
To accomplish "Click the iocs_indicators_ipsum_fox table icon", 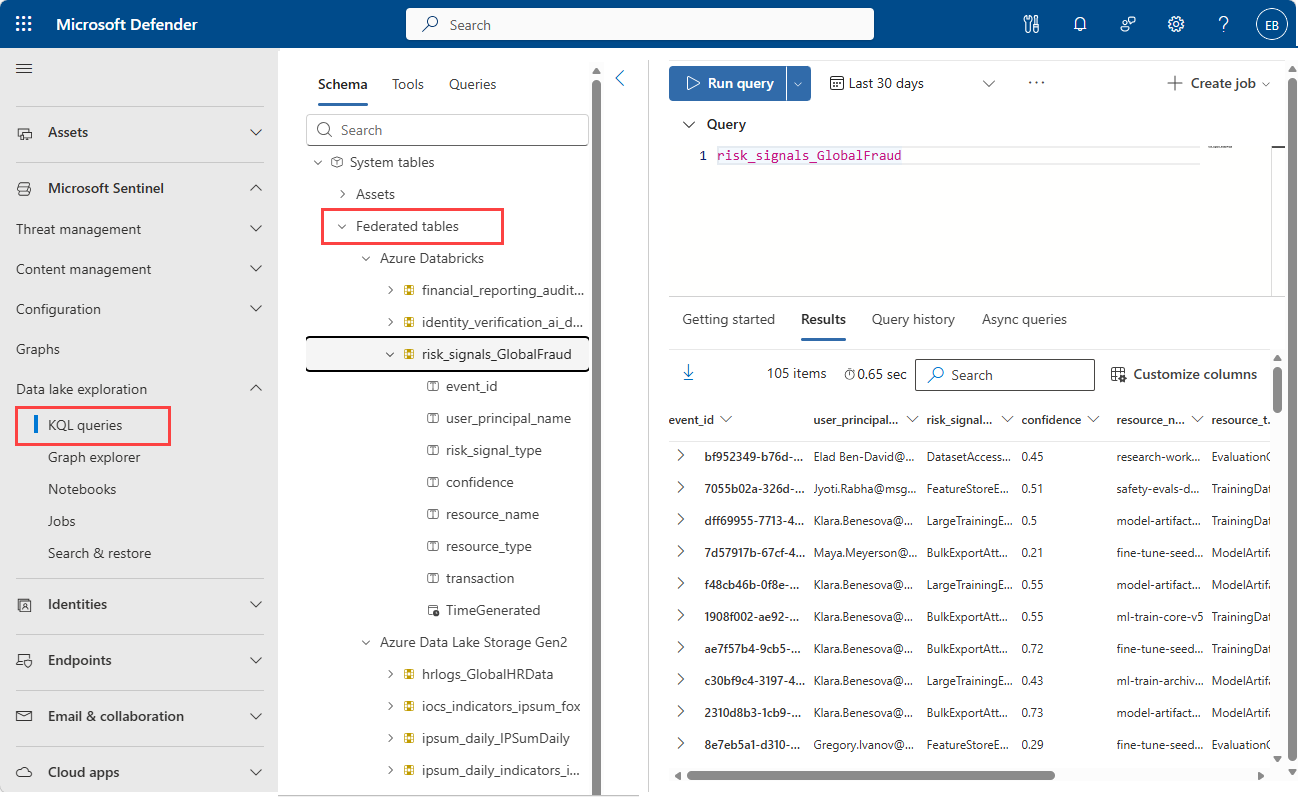I will click(x=408, y=706).
